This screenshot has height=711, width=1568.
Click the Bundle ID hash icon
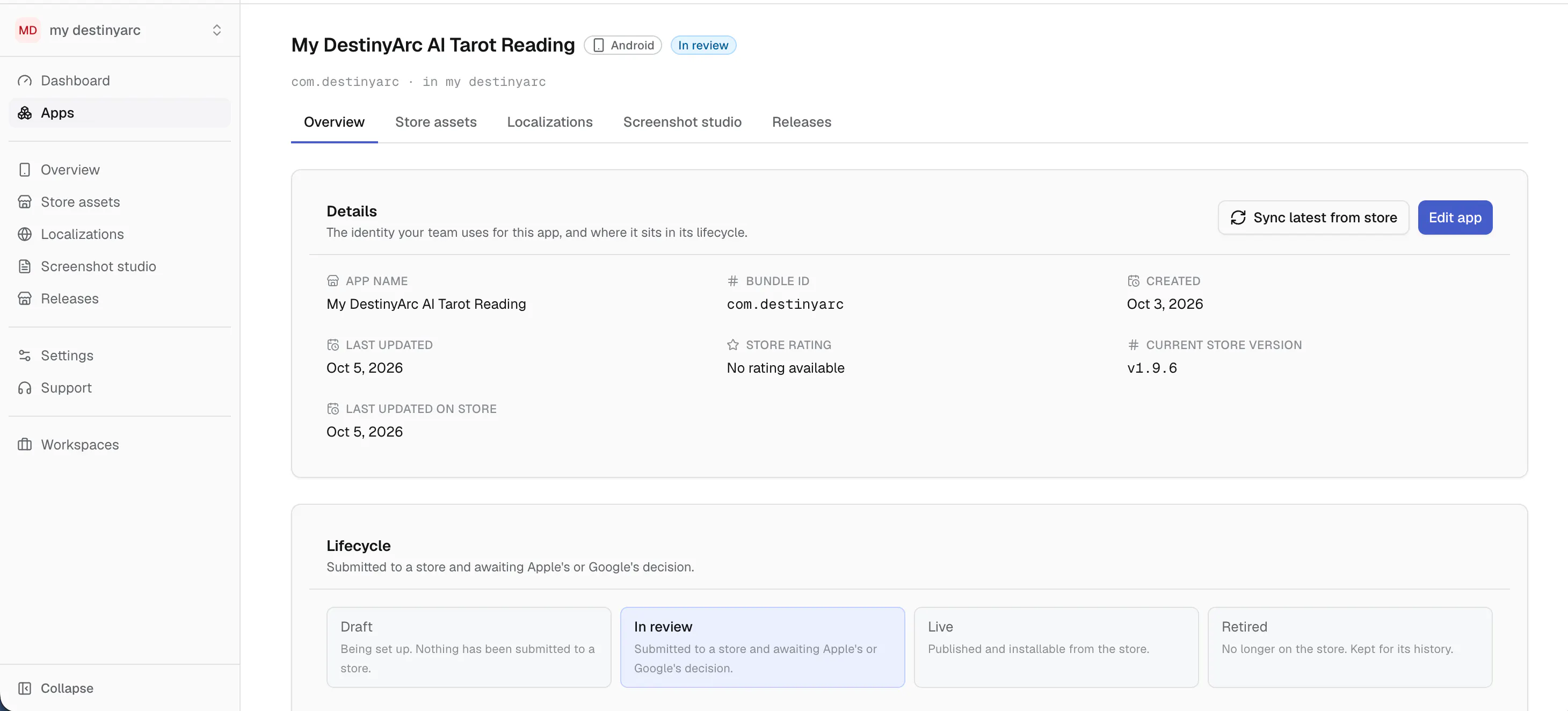click(x=733, y=281)
